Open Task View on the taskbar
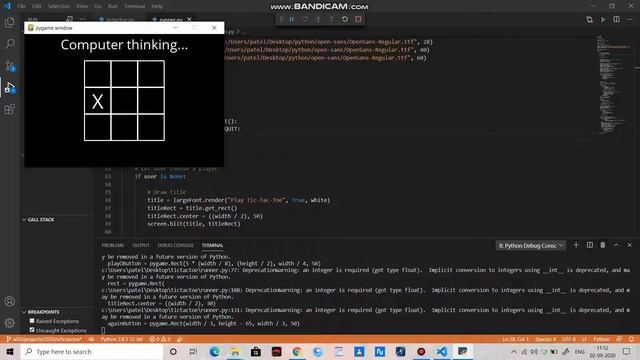640x360 pixels. (193, 351)
